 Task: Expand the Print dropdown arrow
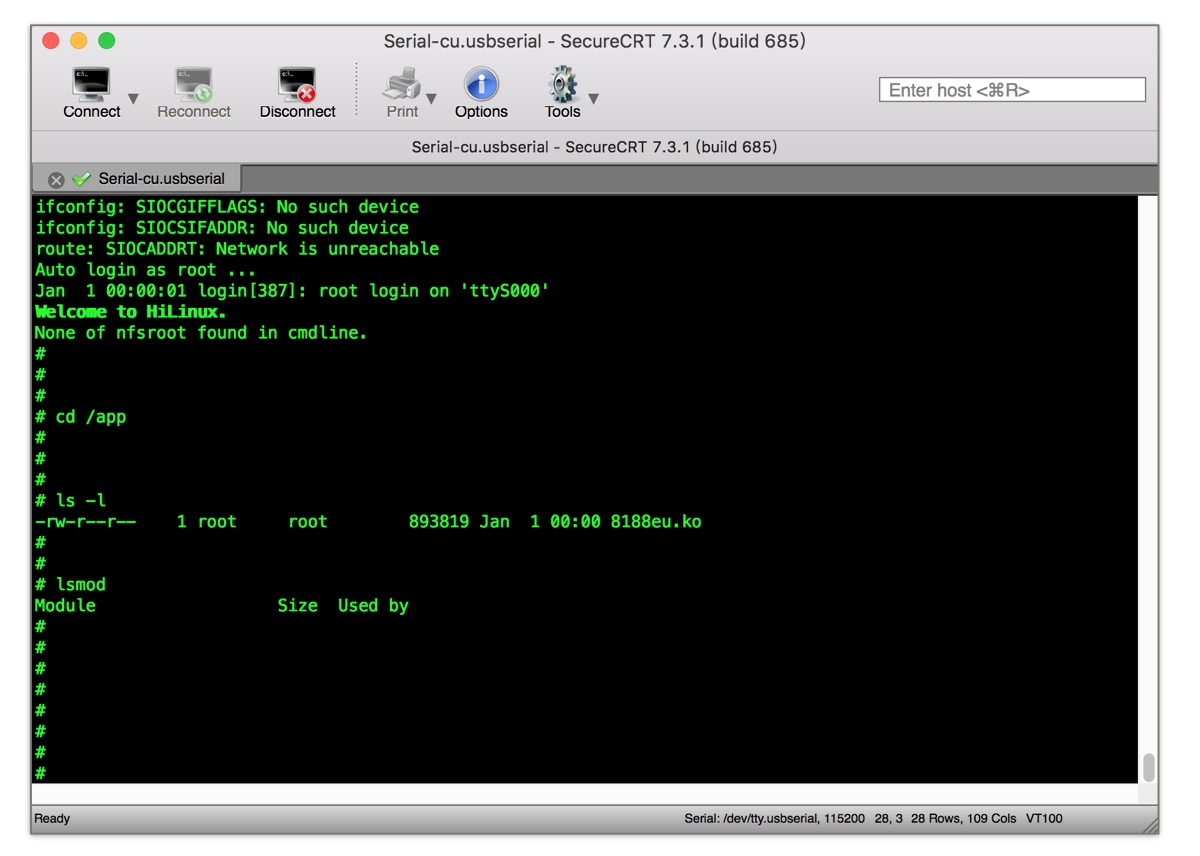click(431, 99)
